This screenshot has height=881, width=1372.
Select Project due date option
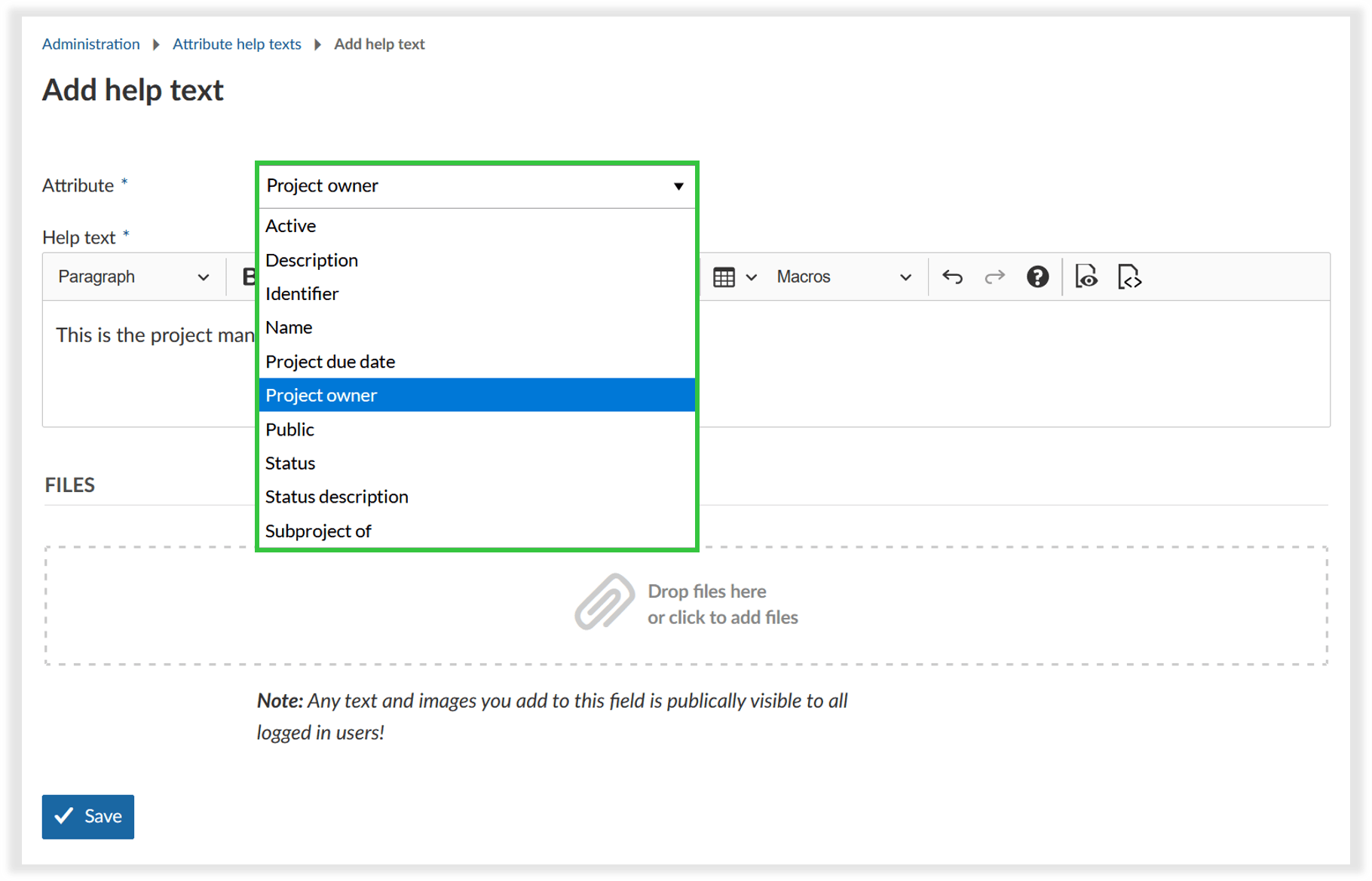click(330, 362)
